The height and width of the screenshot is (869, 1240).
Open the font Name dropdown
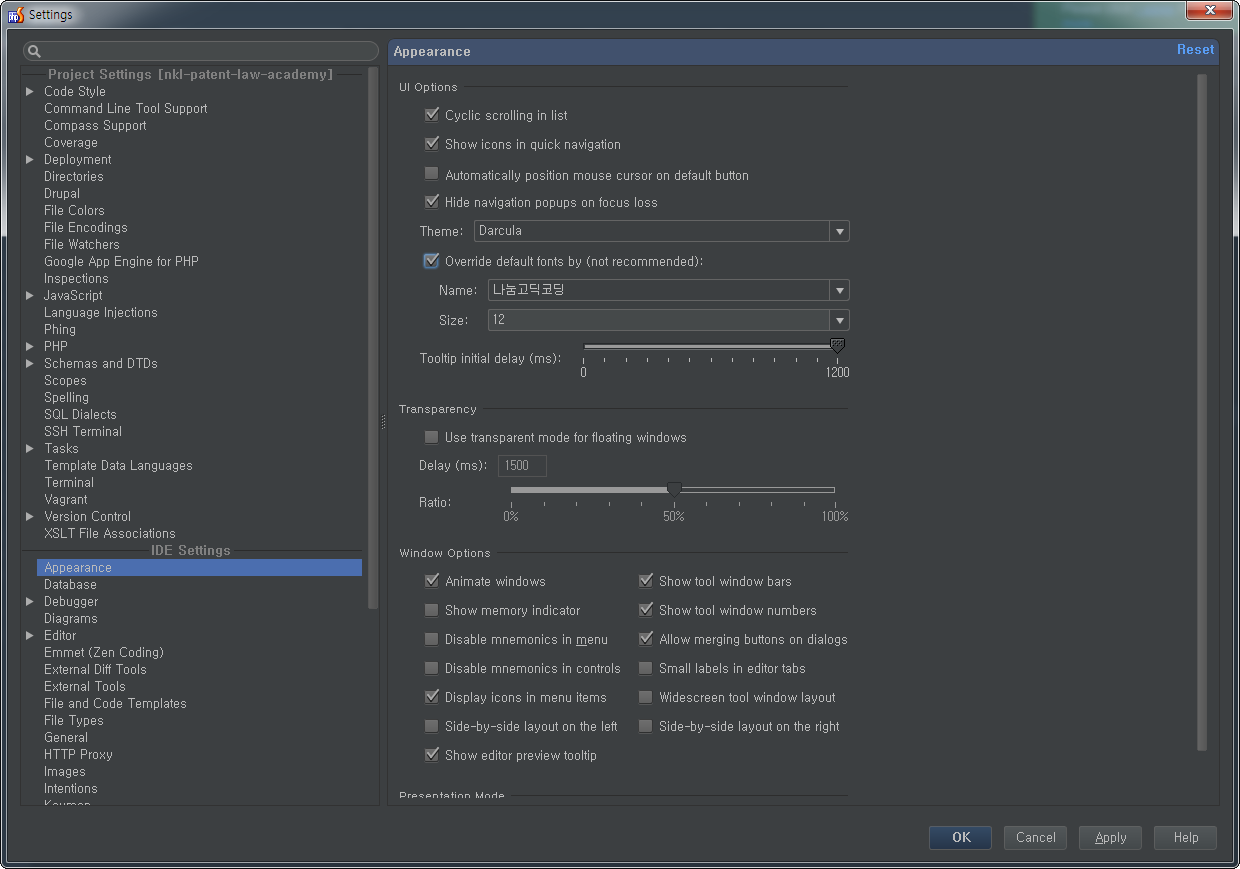(669, 290)
